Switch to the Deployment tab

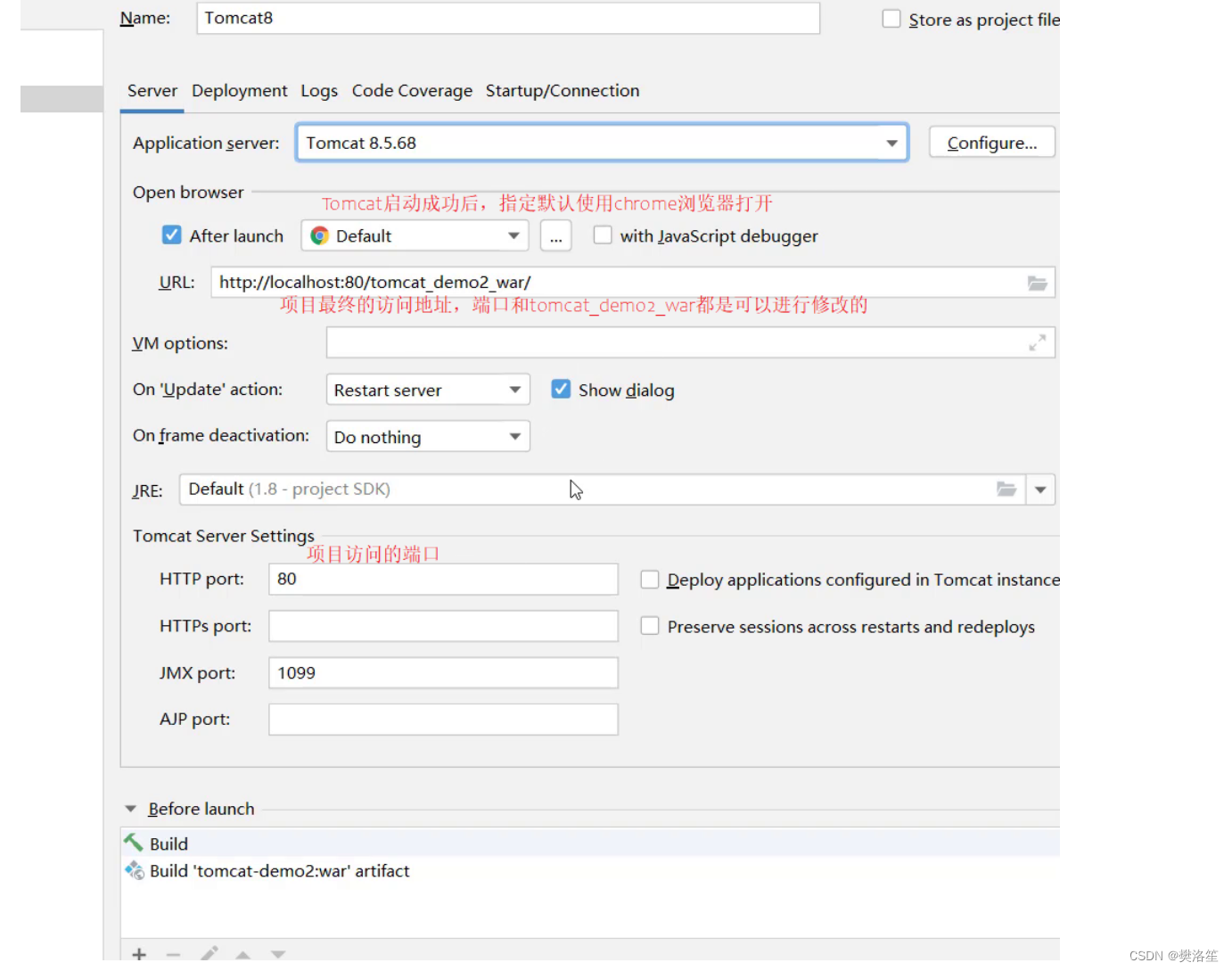[239, 90]
